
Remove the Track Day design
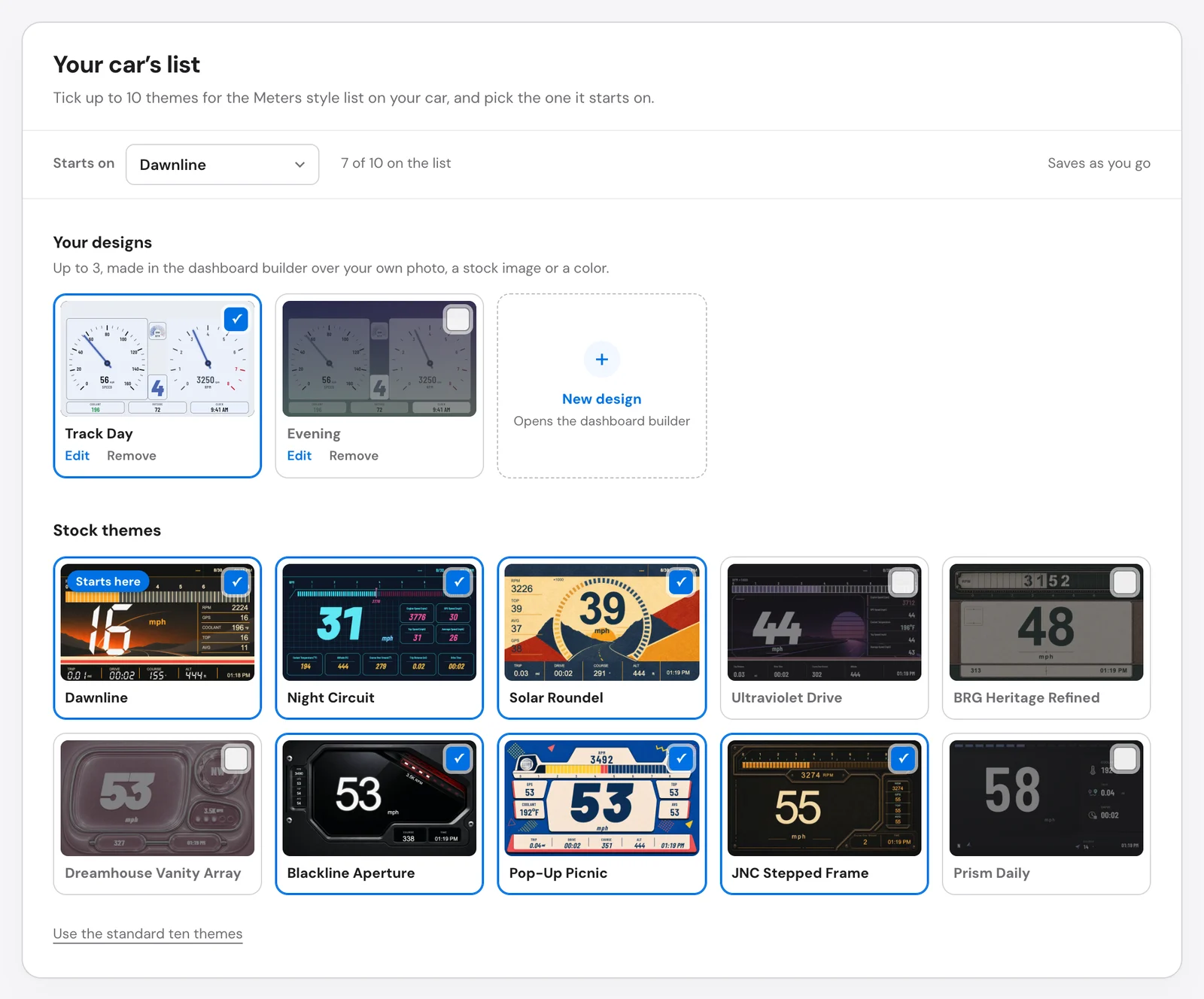[132, 456]
